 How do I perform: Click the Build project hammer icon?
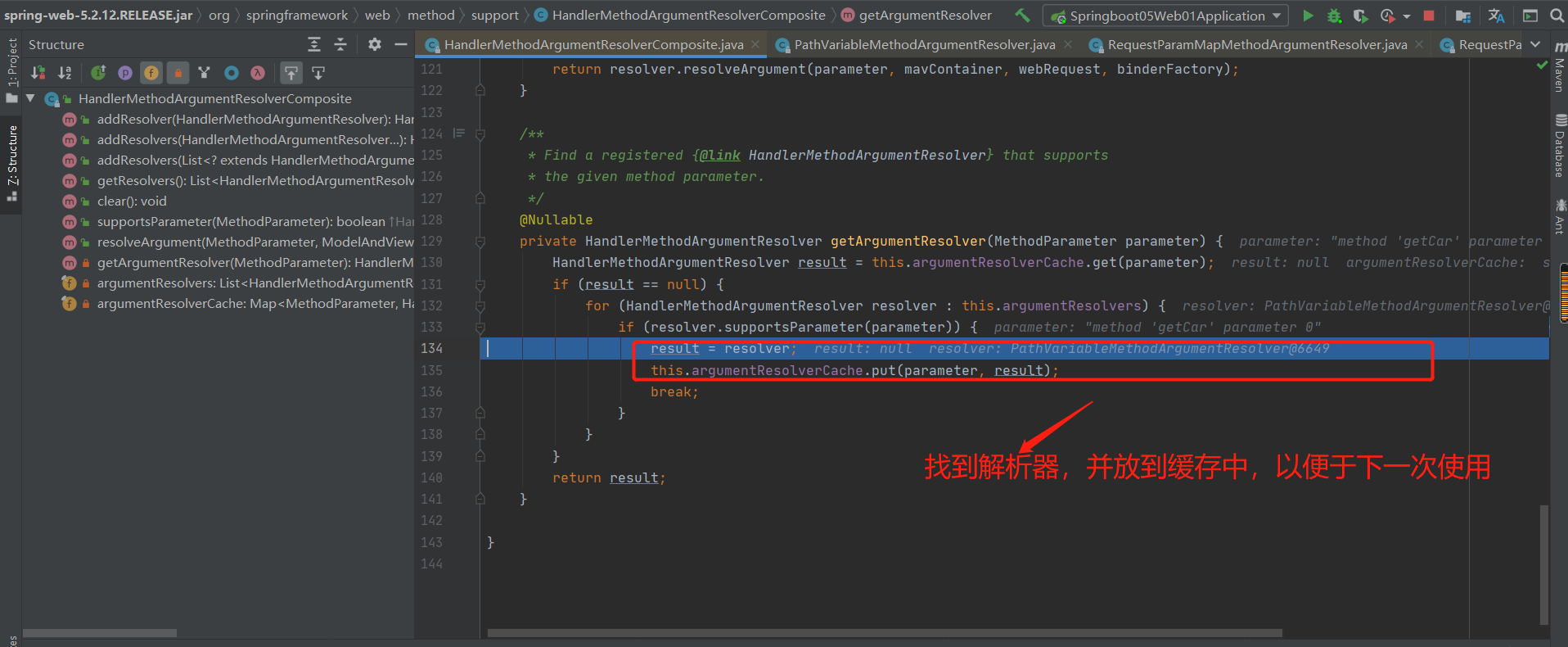click(x=1022, y=15)
